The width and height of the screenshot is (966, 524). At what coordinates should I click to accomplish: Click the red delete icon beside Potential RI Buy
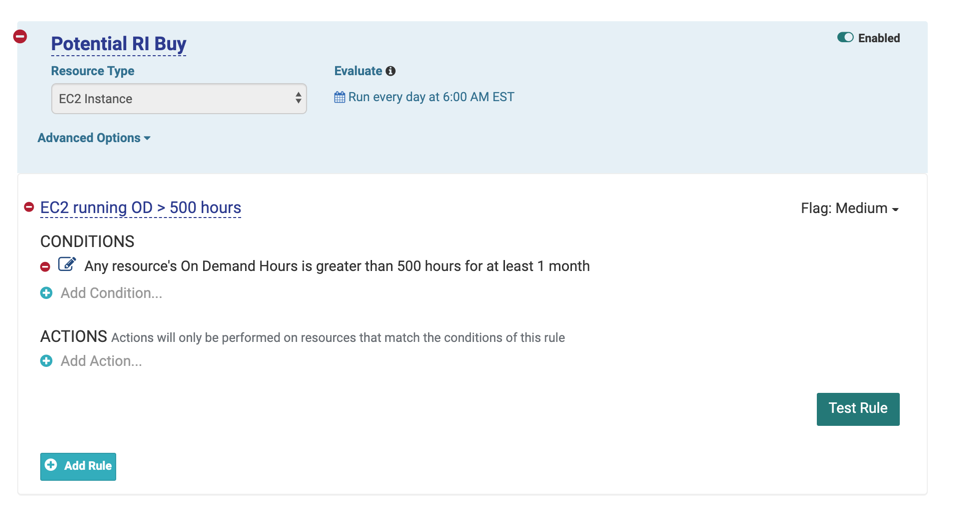[x=20, y=37]
